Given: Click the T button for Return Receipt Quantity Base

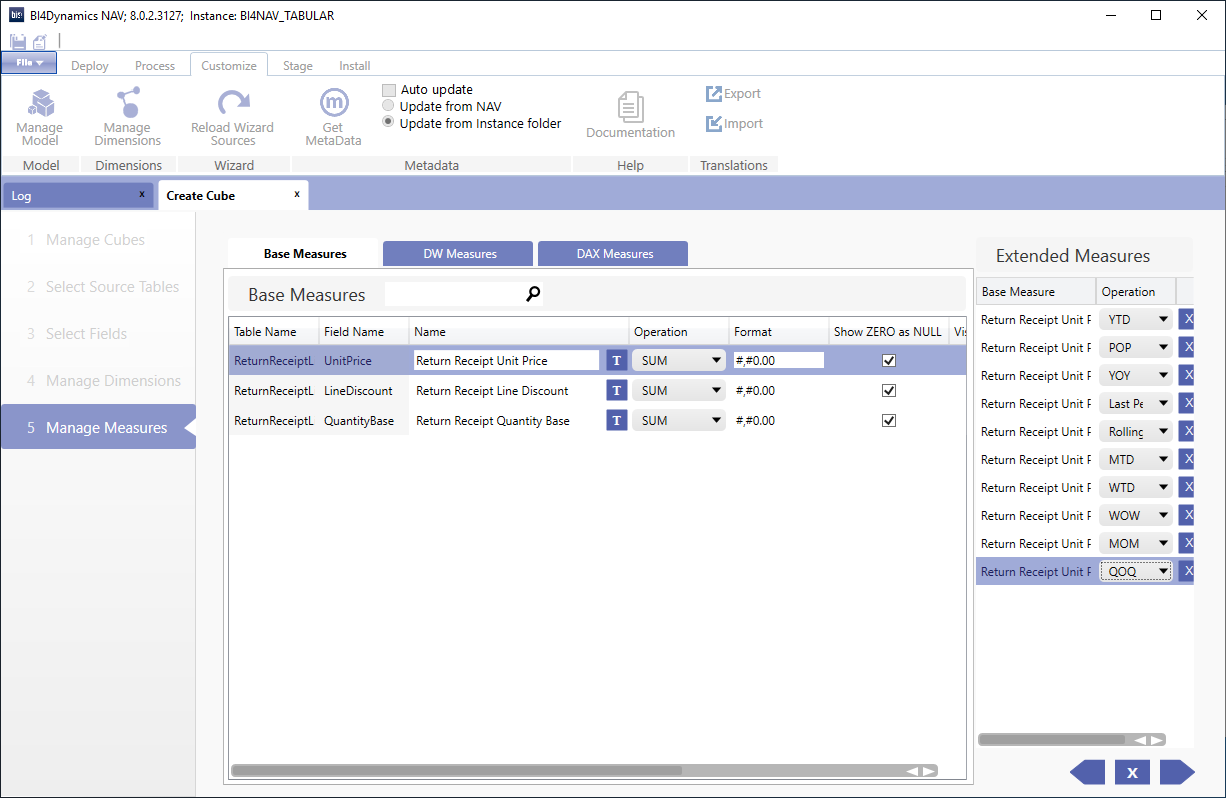Looking at the screenshot, I should [617, 421].
